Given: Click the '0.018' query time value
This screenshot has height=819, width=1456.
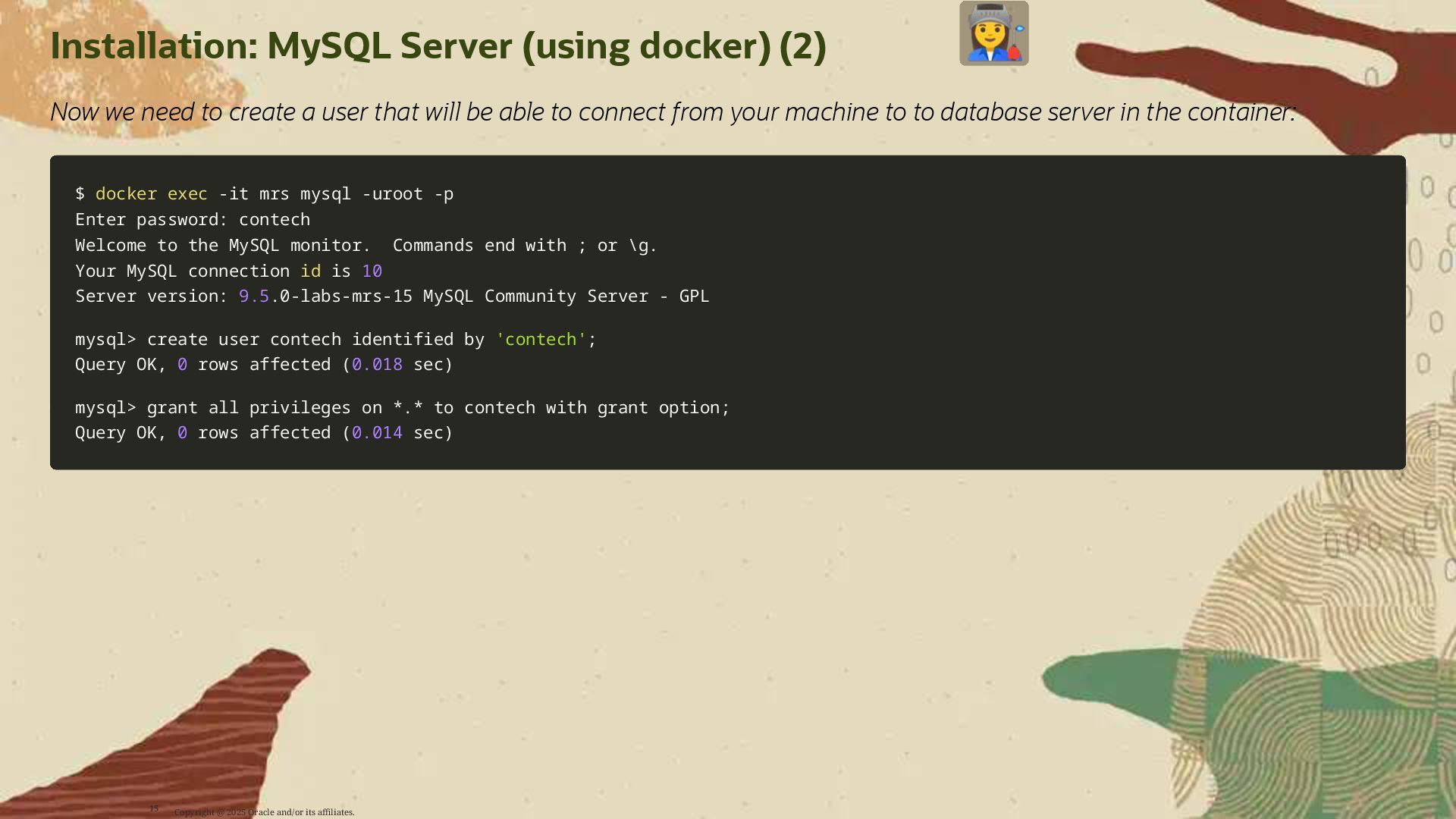Looking at the screenshot, I should 377,365.
